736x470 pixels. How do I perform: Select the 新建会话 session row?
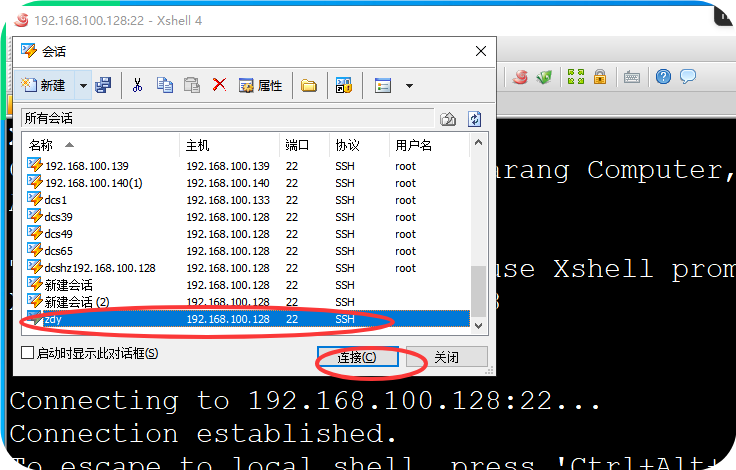point(246,285)
